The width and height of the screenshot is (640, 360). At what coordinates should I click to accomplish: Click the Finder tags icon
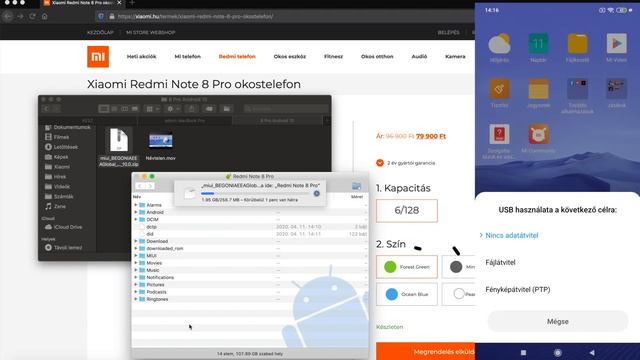(209, 109)
